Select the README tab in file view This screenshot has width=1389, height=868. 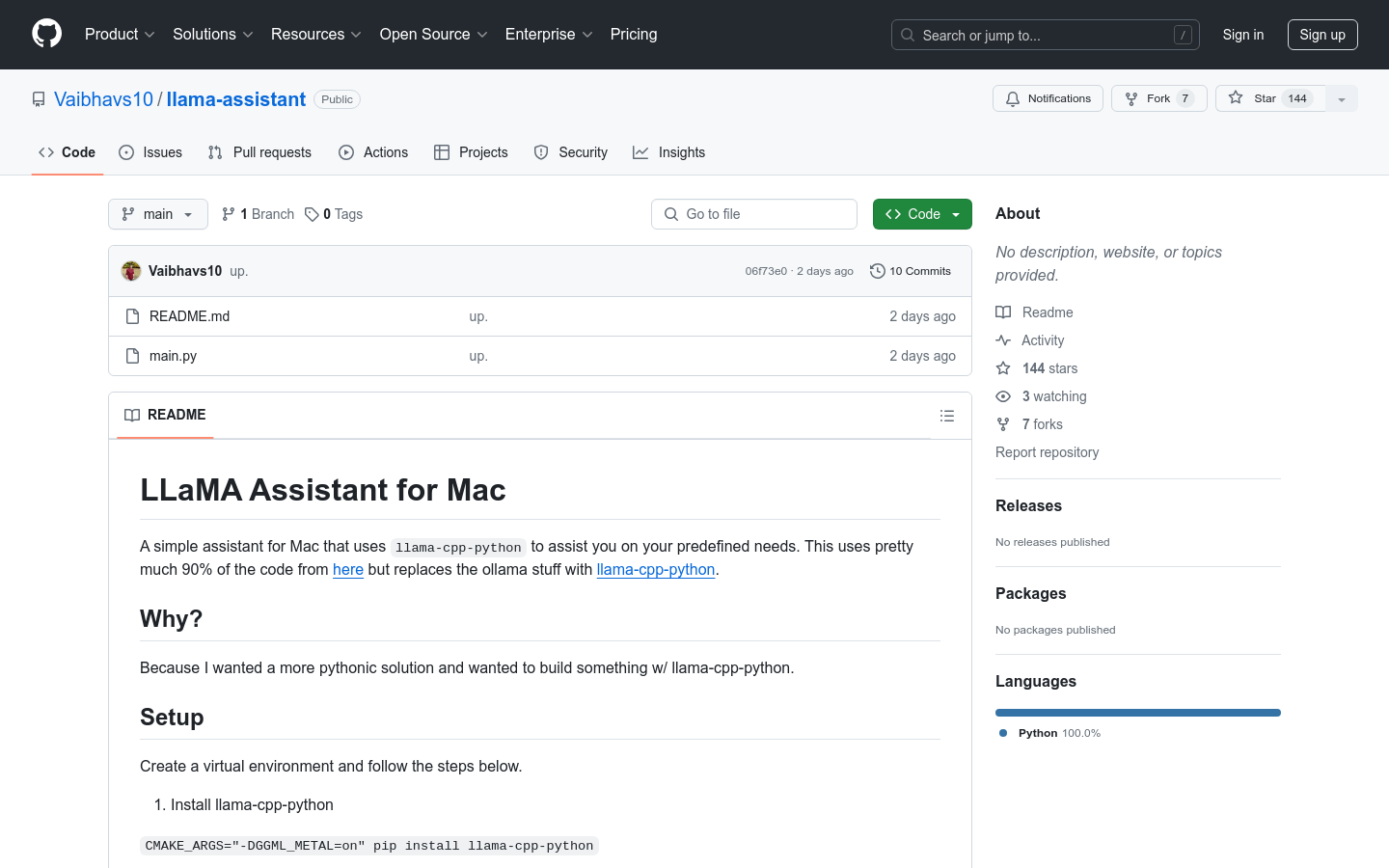165,415
